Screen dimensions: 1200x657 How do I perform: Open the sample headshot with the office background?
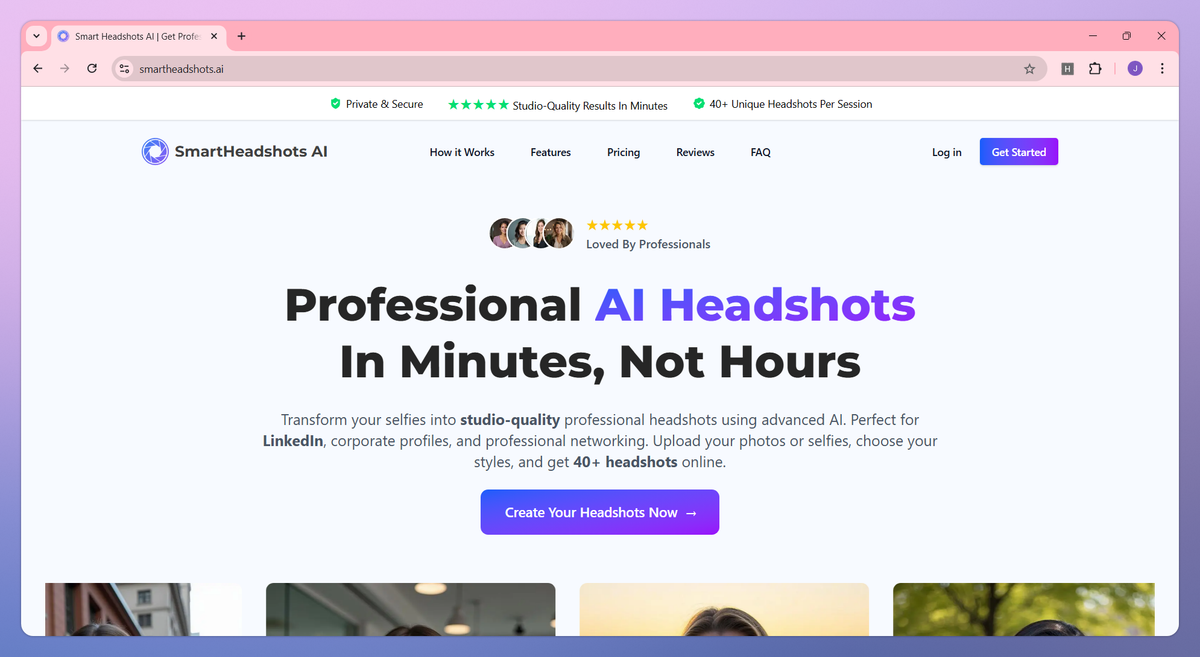(x=411, y=609)
